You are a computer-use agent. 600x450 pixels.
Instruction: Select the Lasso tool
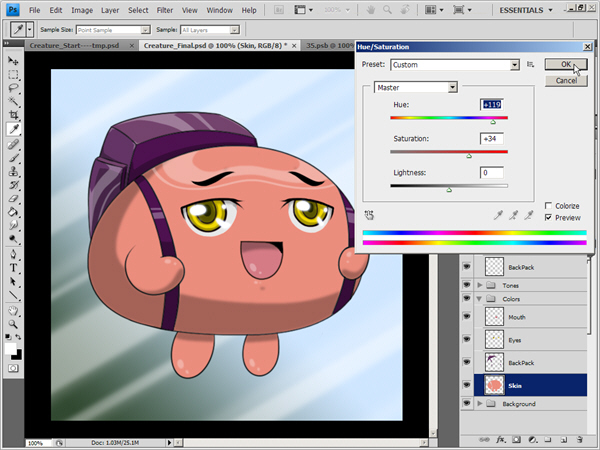13,88
